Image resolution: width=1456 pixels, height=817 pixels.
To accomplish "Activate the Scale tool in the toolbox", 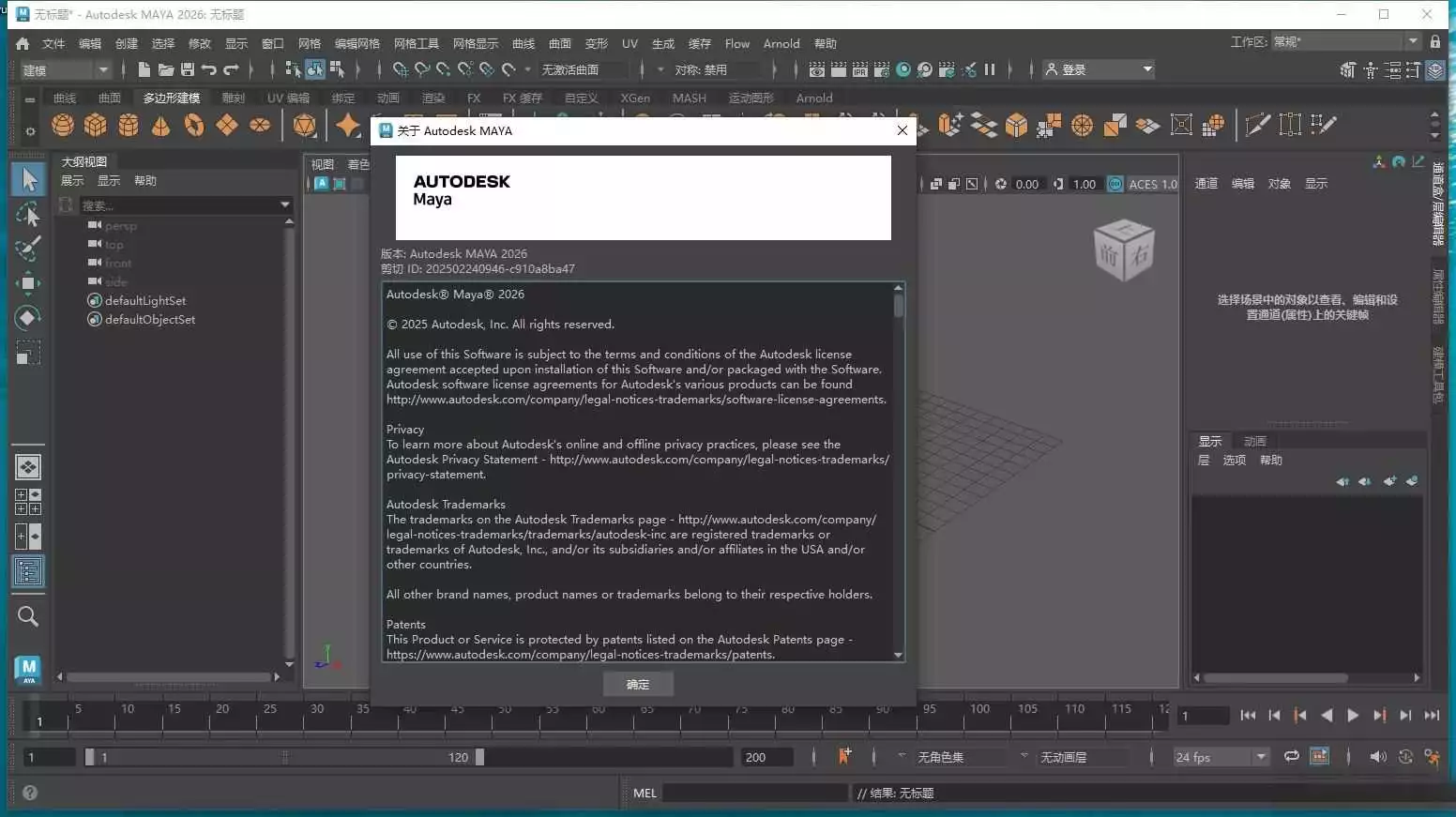I will 28,353.
